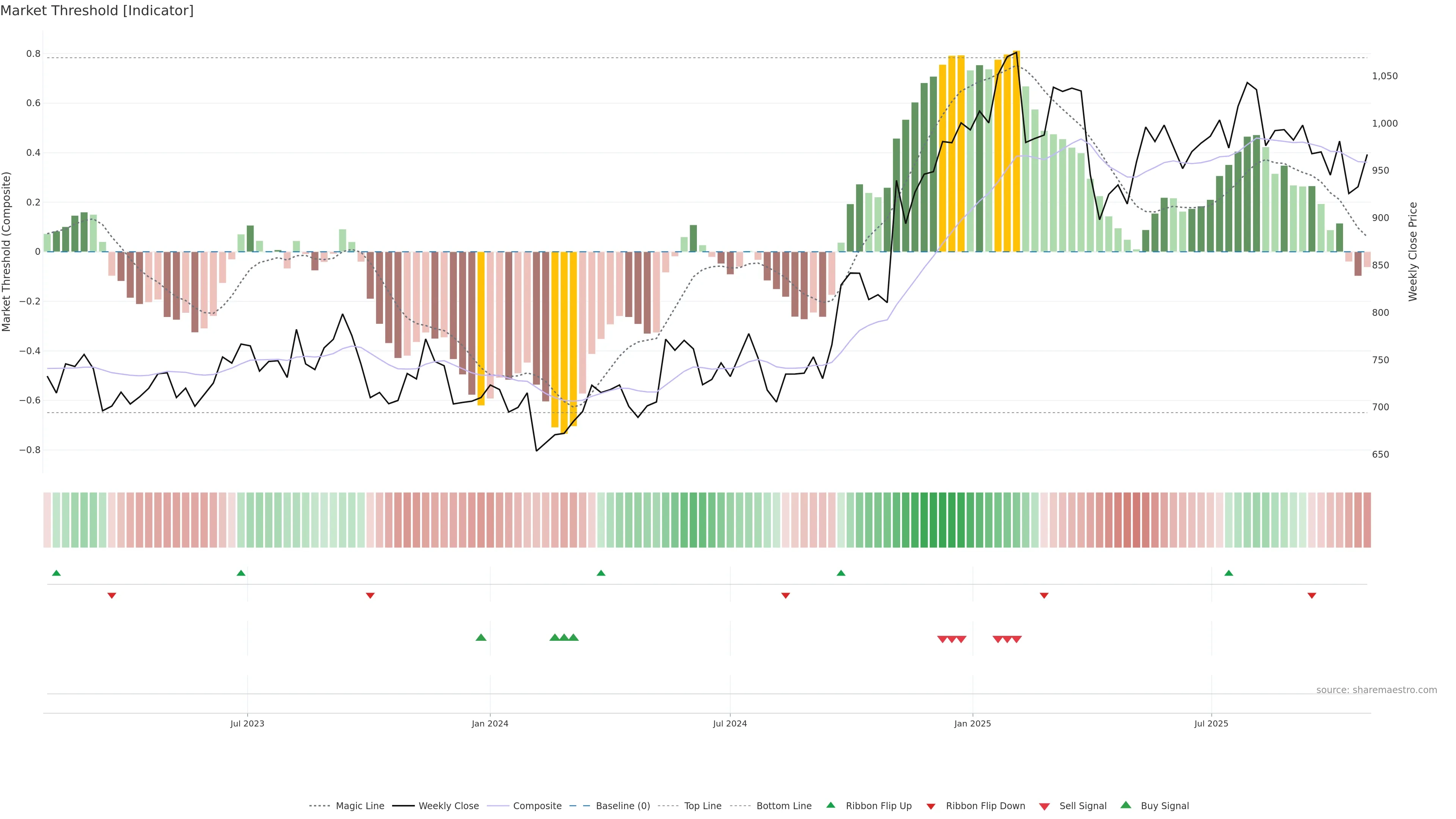Click the Bottom Line legend item

[x=783, y=806]
